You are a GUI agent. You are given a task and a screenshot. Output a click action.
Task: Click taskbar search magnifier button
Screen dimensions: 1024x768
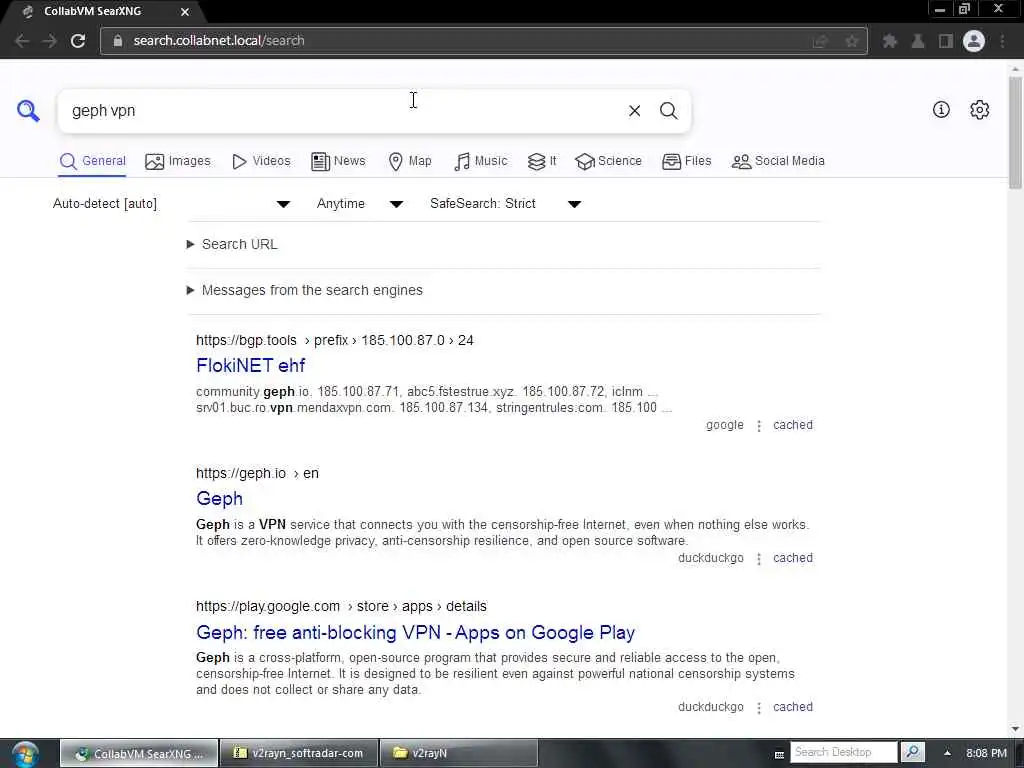coord(913,752)
